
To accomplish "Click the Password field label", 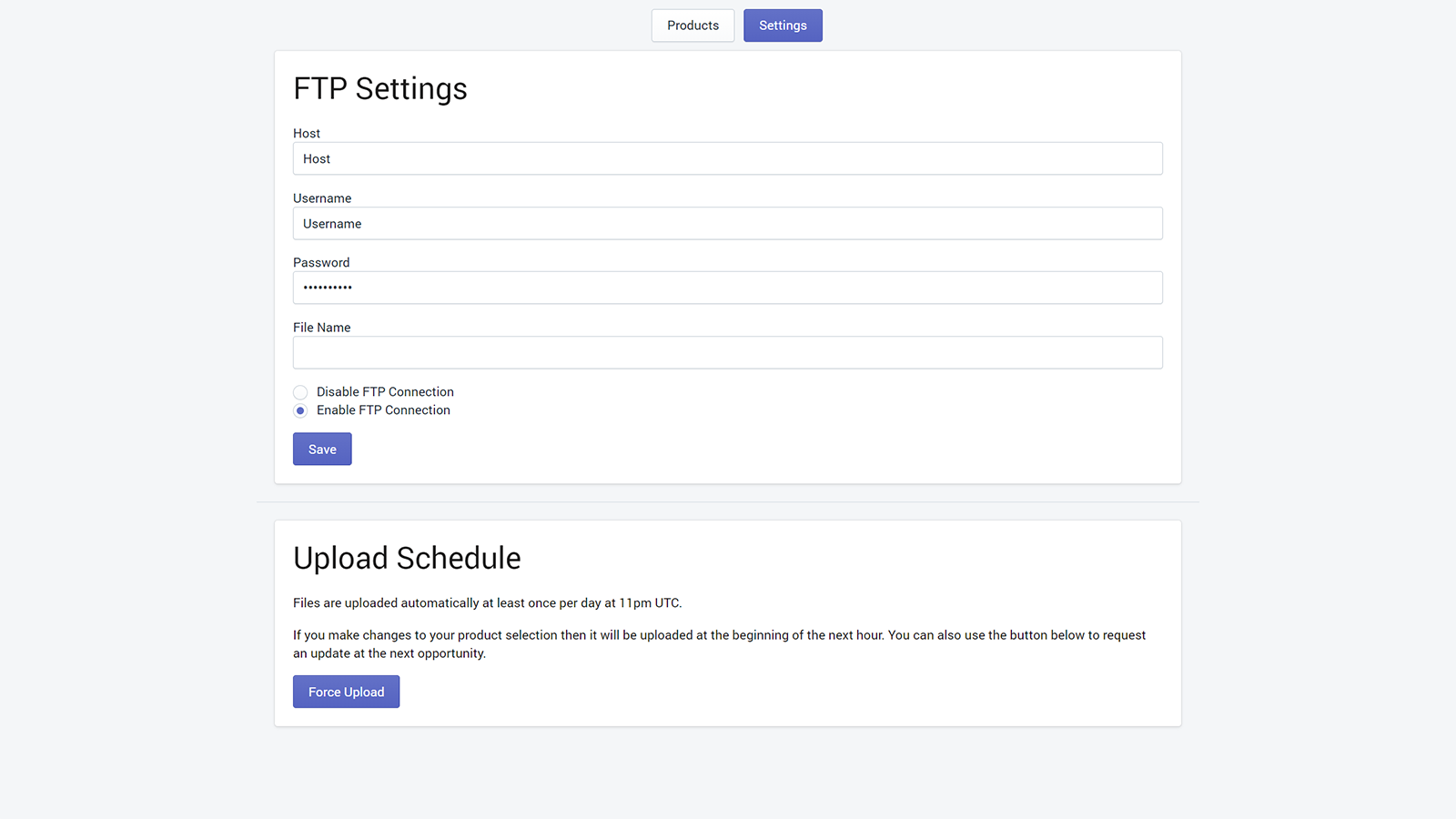I will click(x=321, y=262).
